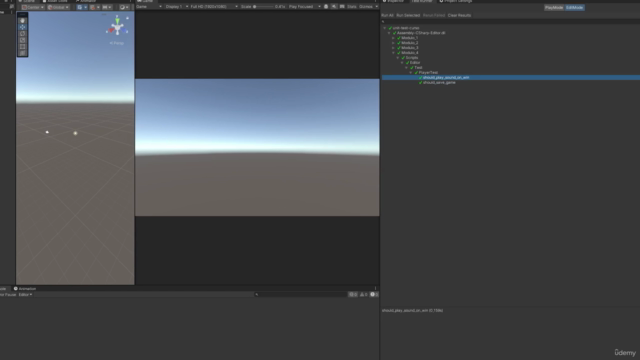Screen dimensions: 640x360
Task: Select EditMode in Test Runner
Action: (574, 8)
